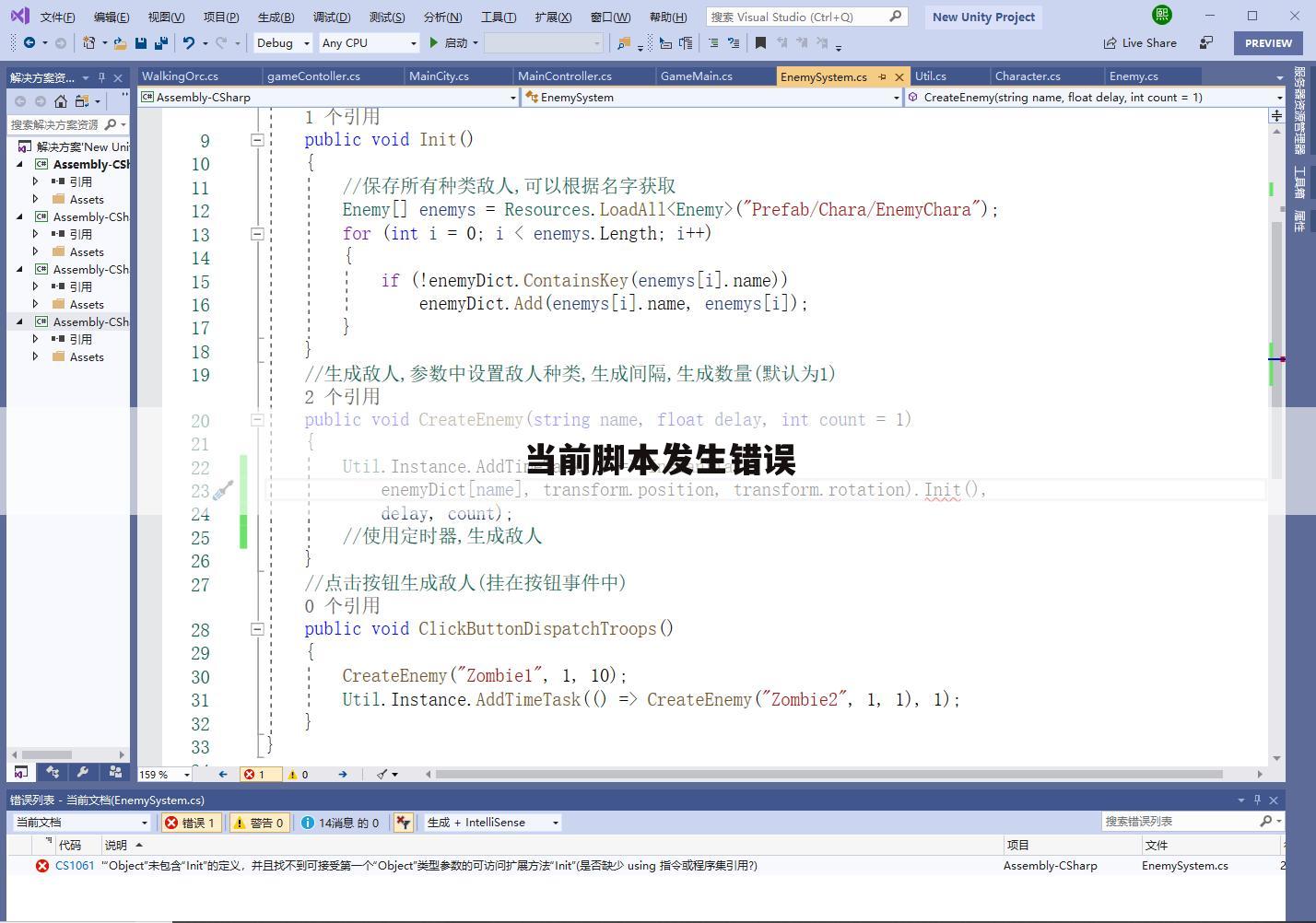Open the Assembly-CSharp project scope dropdown
Image resolution: width=1316 pixels, height=923 pixels.
tap(328, 97)
